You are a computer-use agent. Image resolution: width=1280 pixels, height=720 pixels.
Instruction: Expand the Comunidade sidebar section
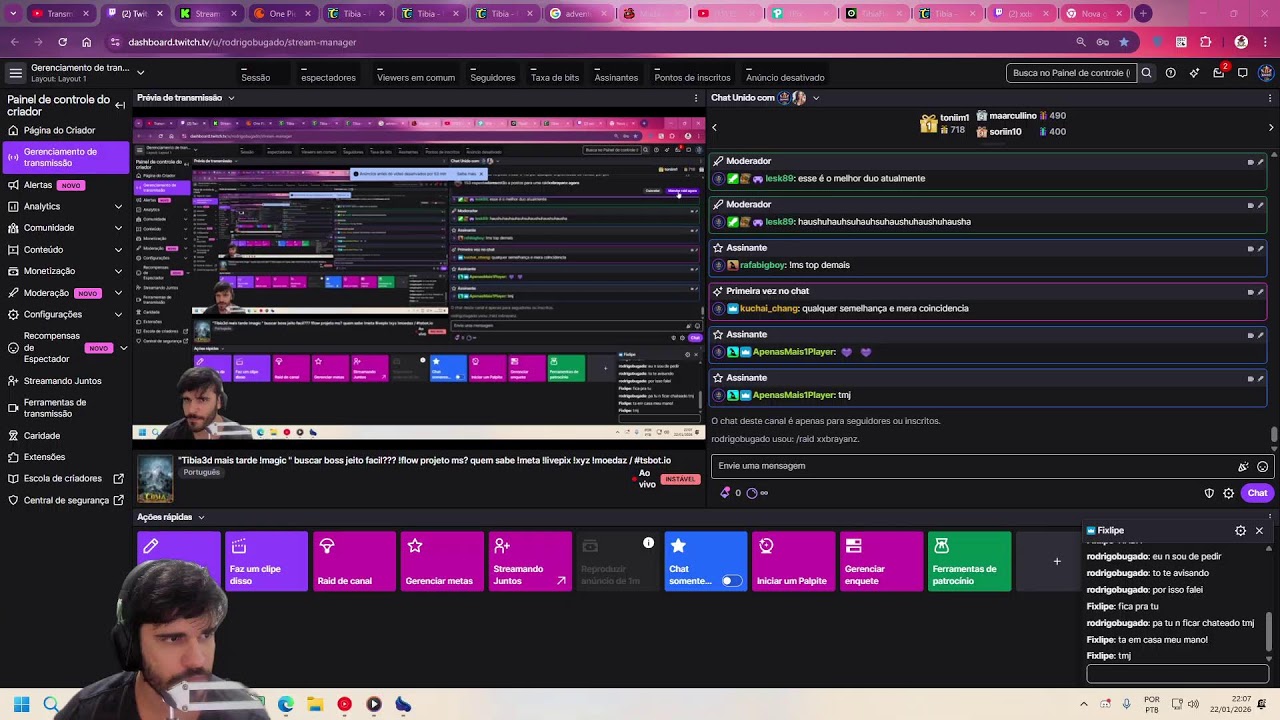click(118, 228)
